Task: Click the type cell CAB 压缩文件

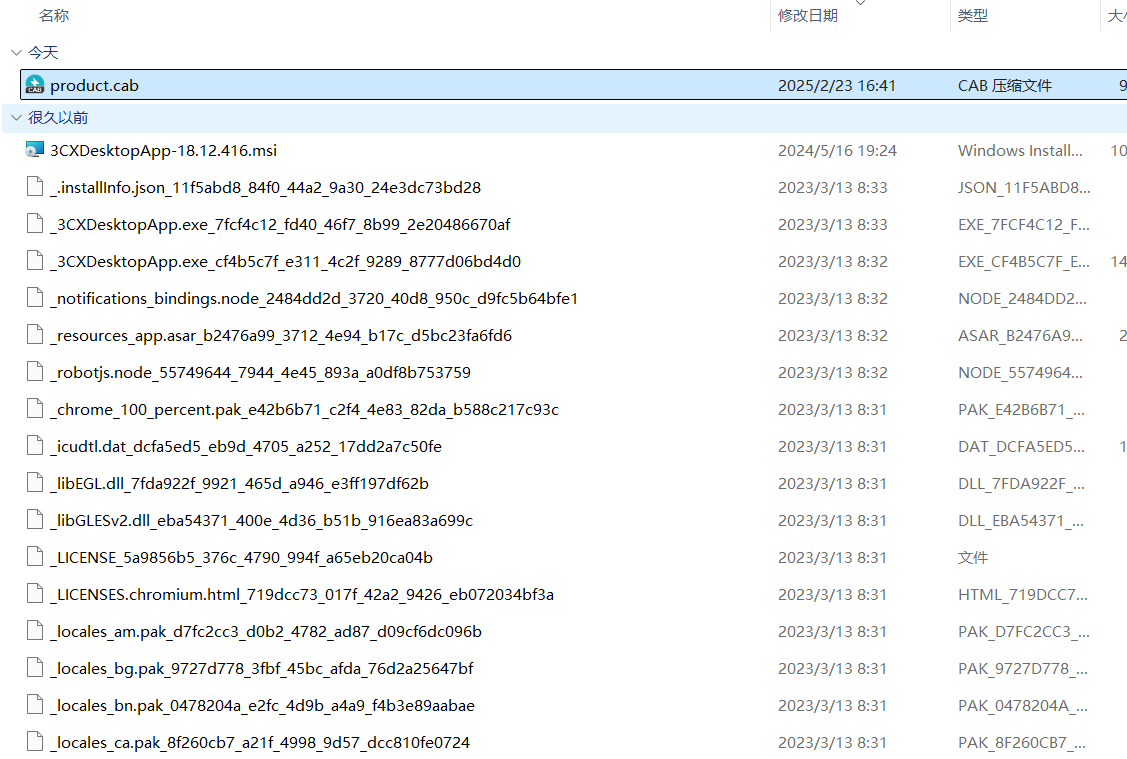Action: [1005, 86]
